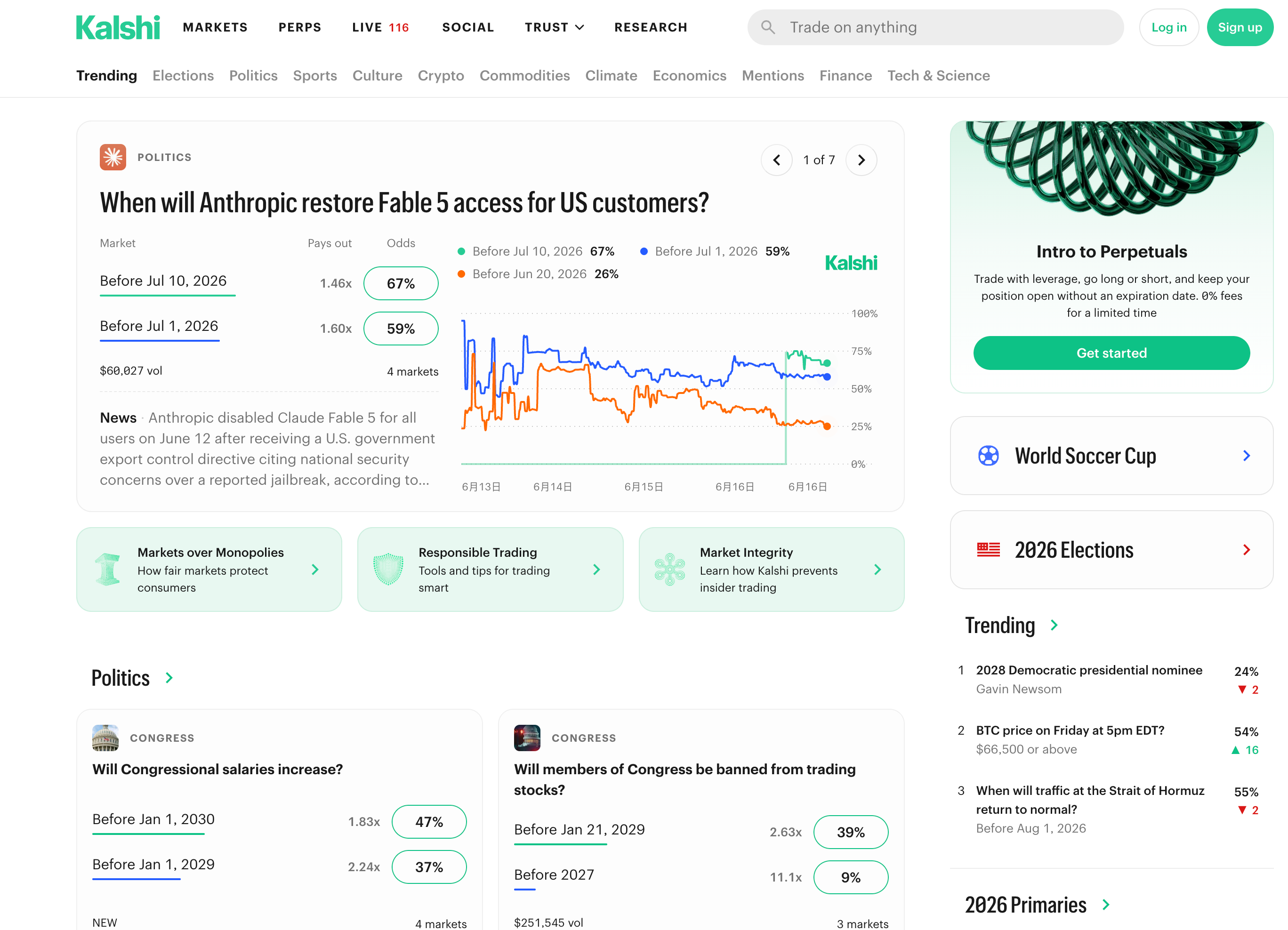Expand the Politics section chevron
Image resolution: width=1288 pixels, height=930 pixels.
click(x=169, y=678)
